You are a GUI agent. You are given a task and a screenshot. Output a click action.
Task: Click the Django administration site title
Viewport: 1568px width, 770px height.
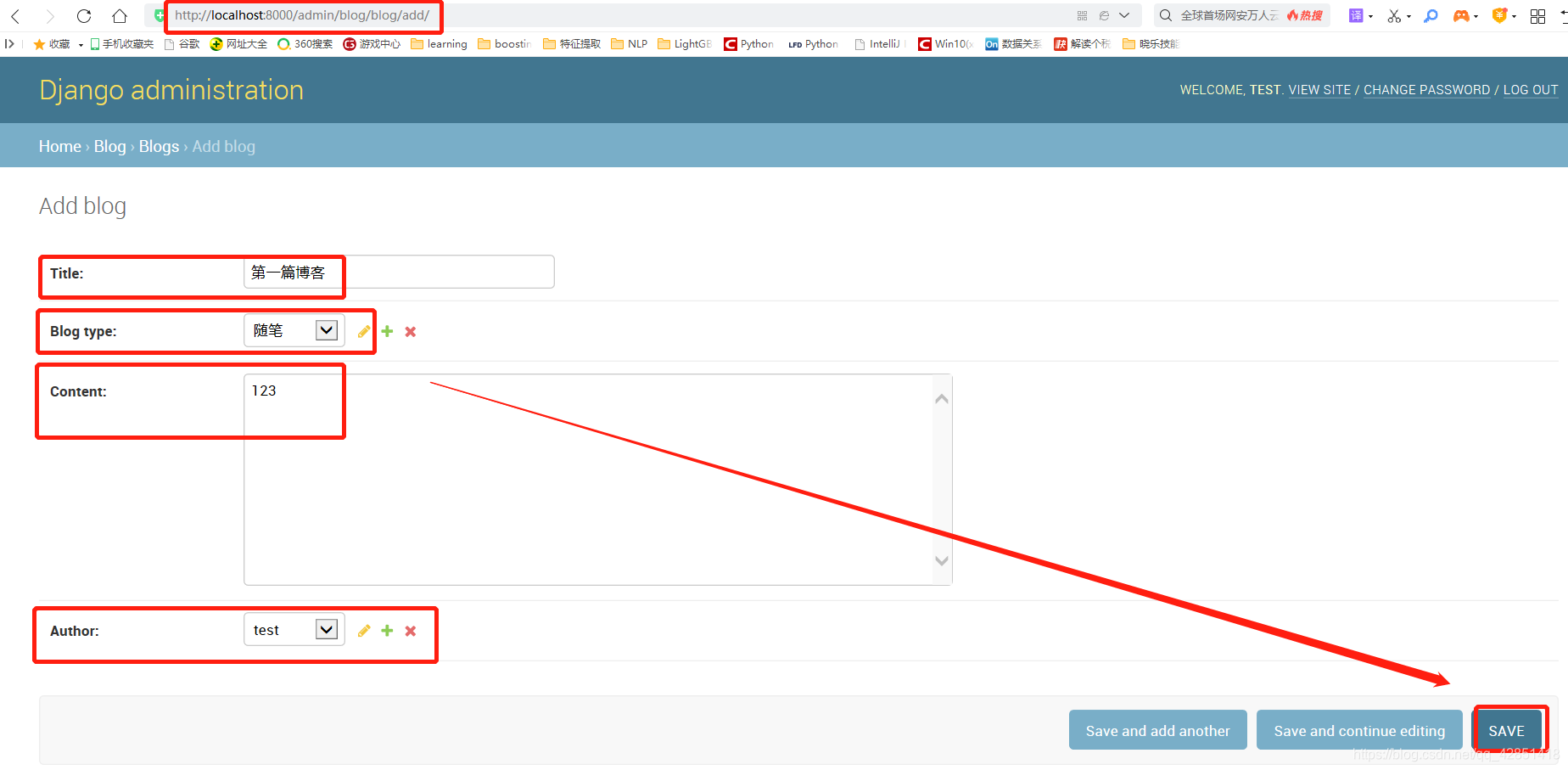coord(171,90)
